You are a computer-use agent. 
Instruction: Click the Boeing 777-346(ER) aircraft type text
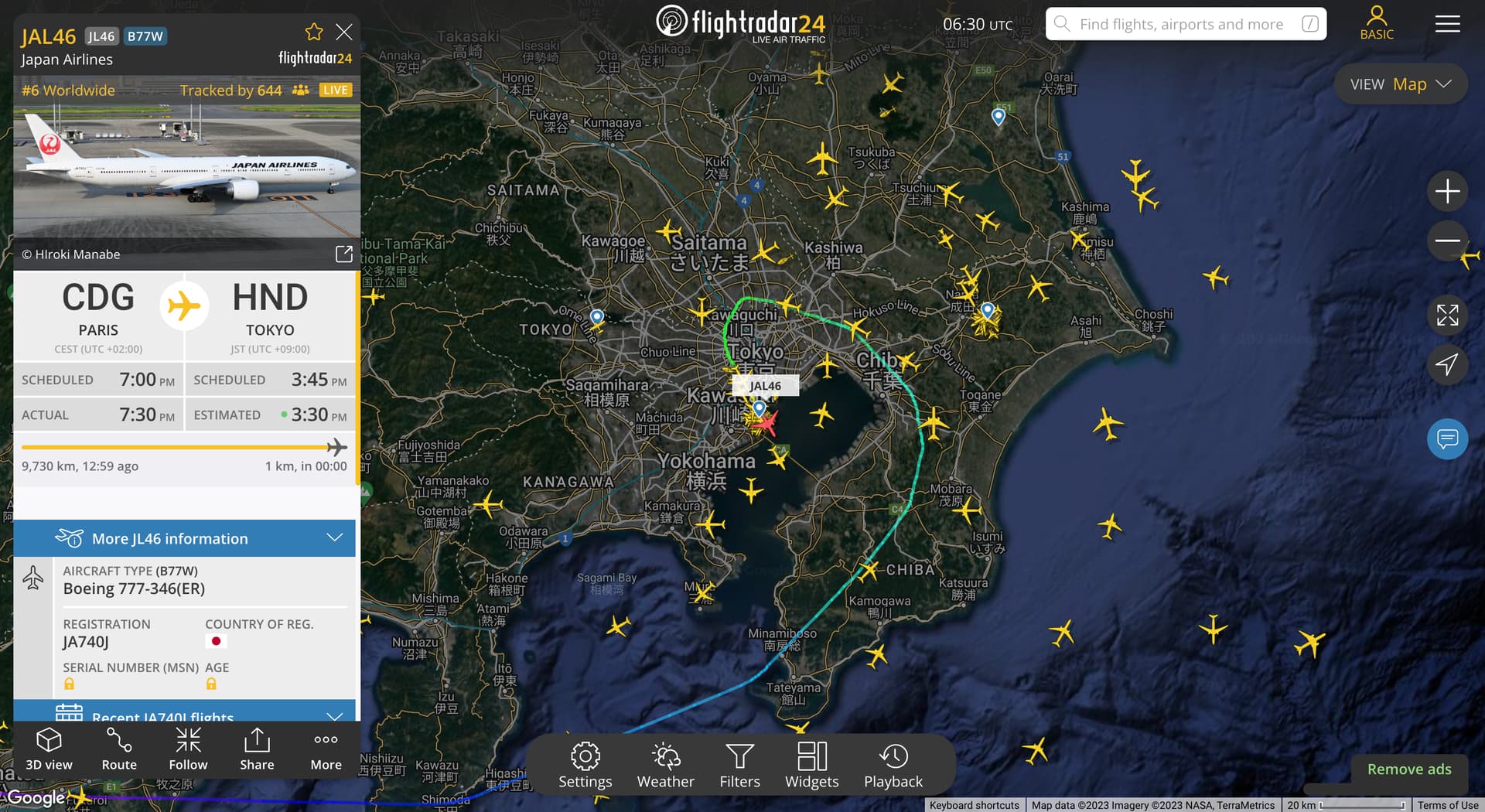click(134, 589)
